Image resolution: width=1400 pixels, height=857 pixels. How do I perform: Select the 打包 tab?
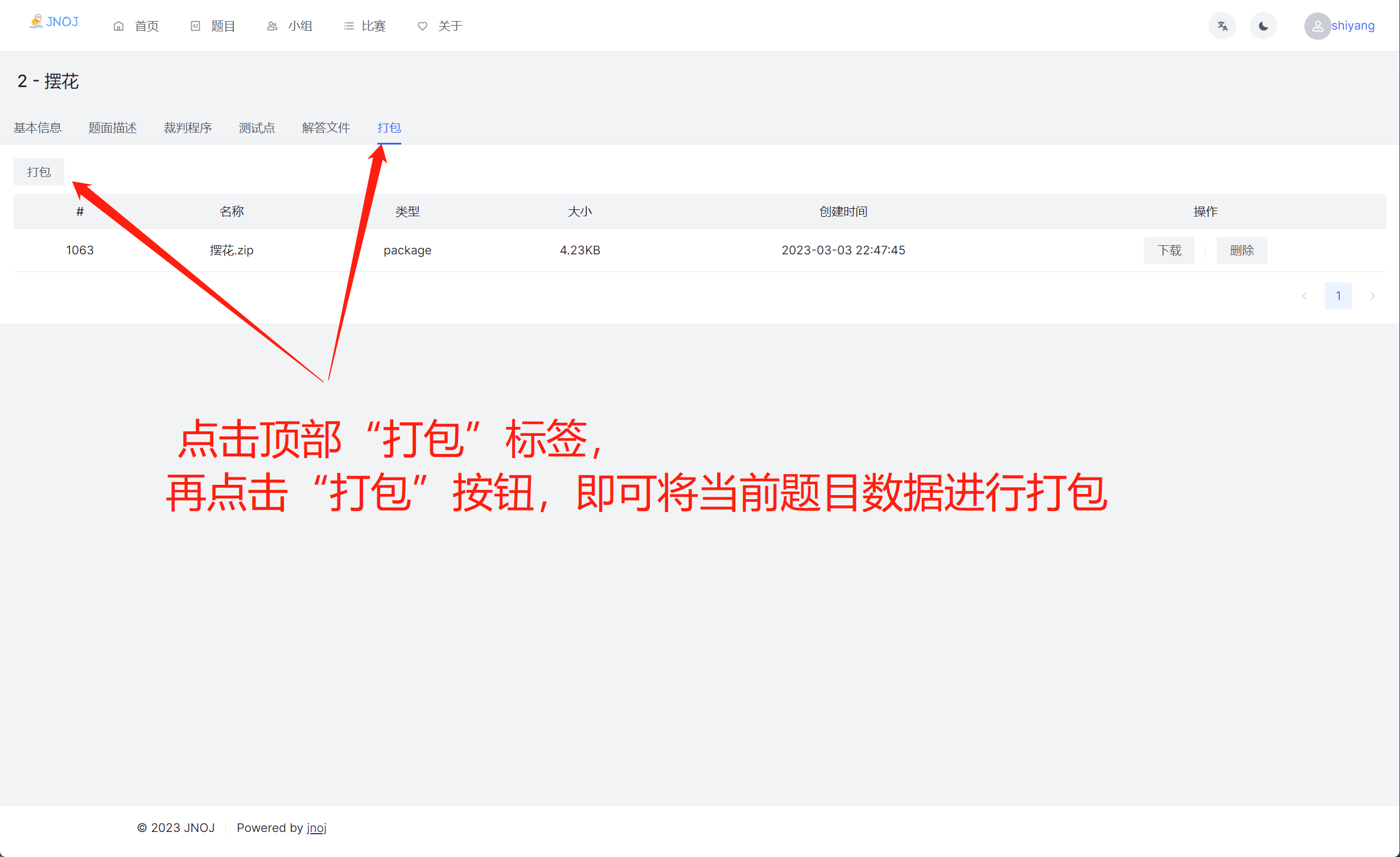pos(389,127)
